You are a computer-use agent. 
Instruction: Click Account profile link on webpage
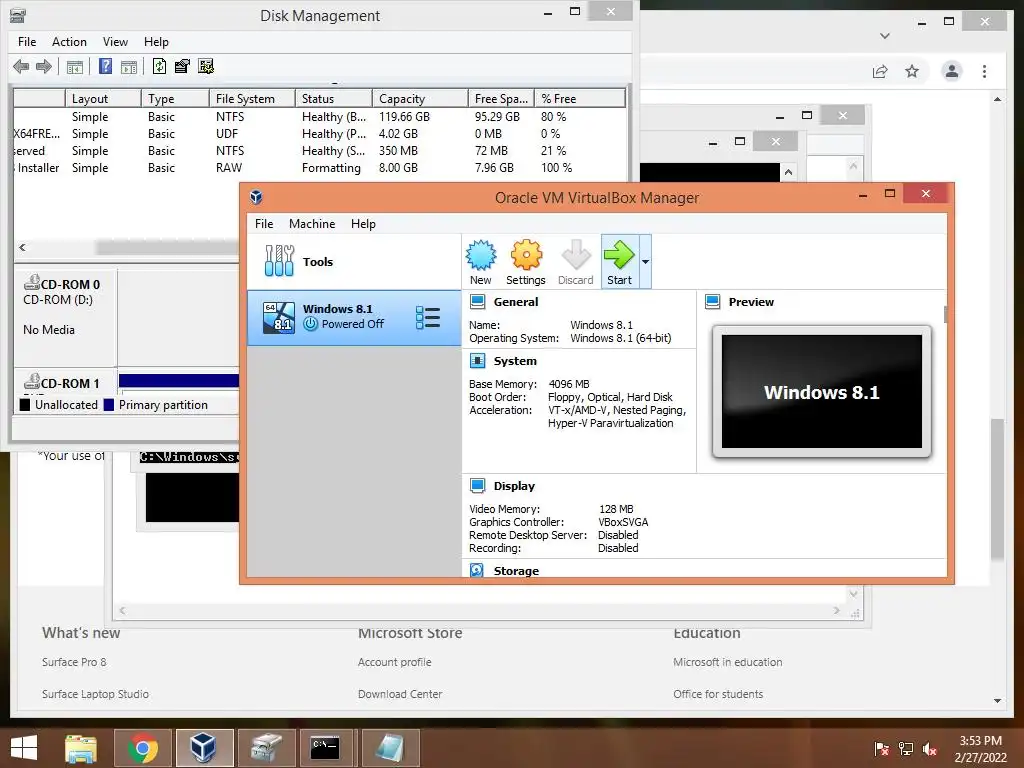pos(394,662)
